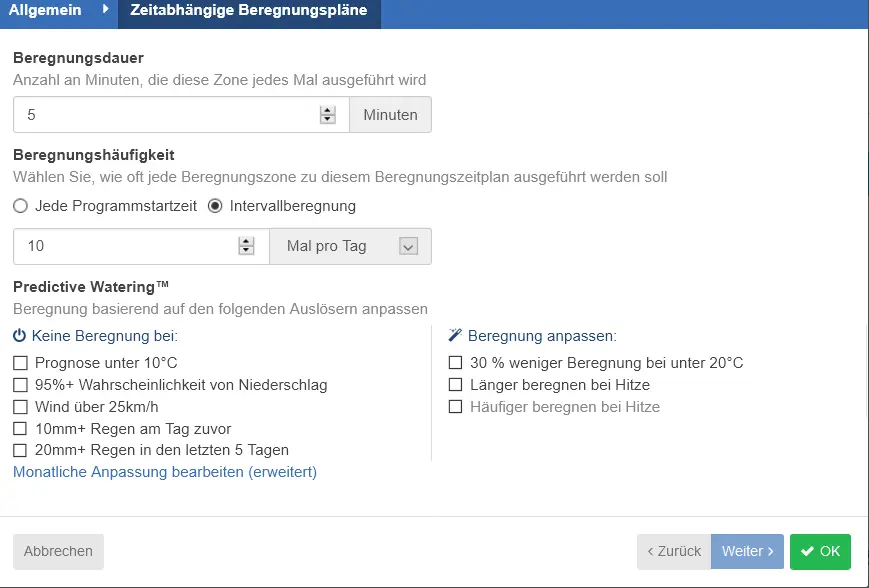Select the Intervallberegnung radio option

click(x=214, y=206)
